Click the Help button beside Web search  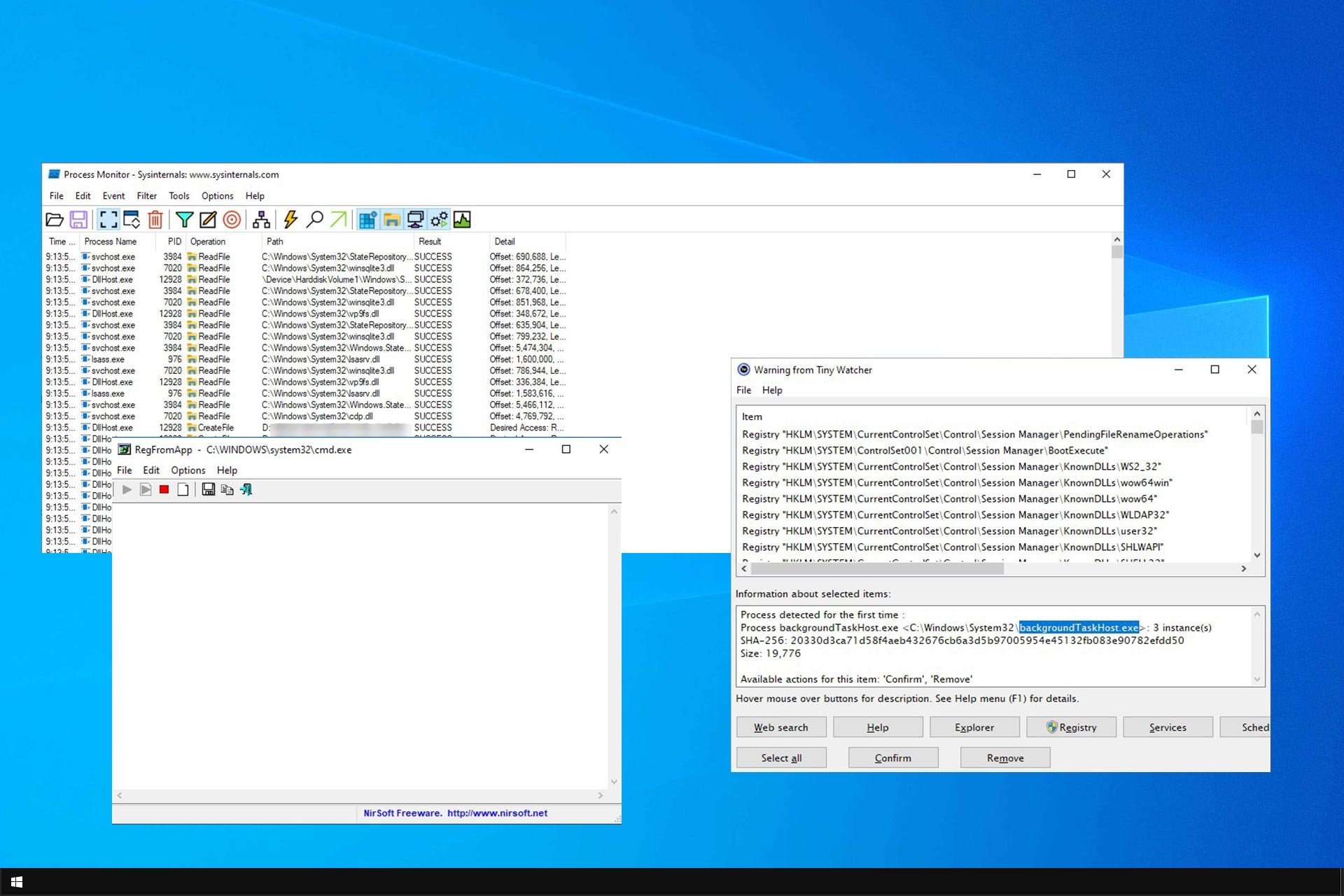click(x=878, y=727)
